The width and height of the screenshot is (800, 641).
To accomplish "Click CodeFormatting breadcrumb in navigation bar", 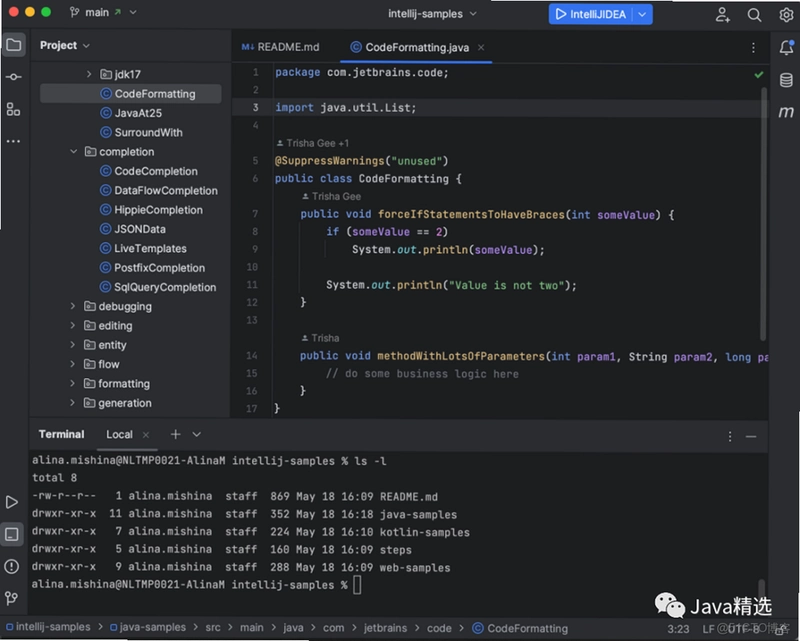I will pyautogui.click(x=520, y=628).
